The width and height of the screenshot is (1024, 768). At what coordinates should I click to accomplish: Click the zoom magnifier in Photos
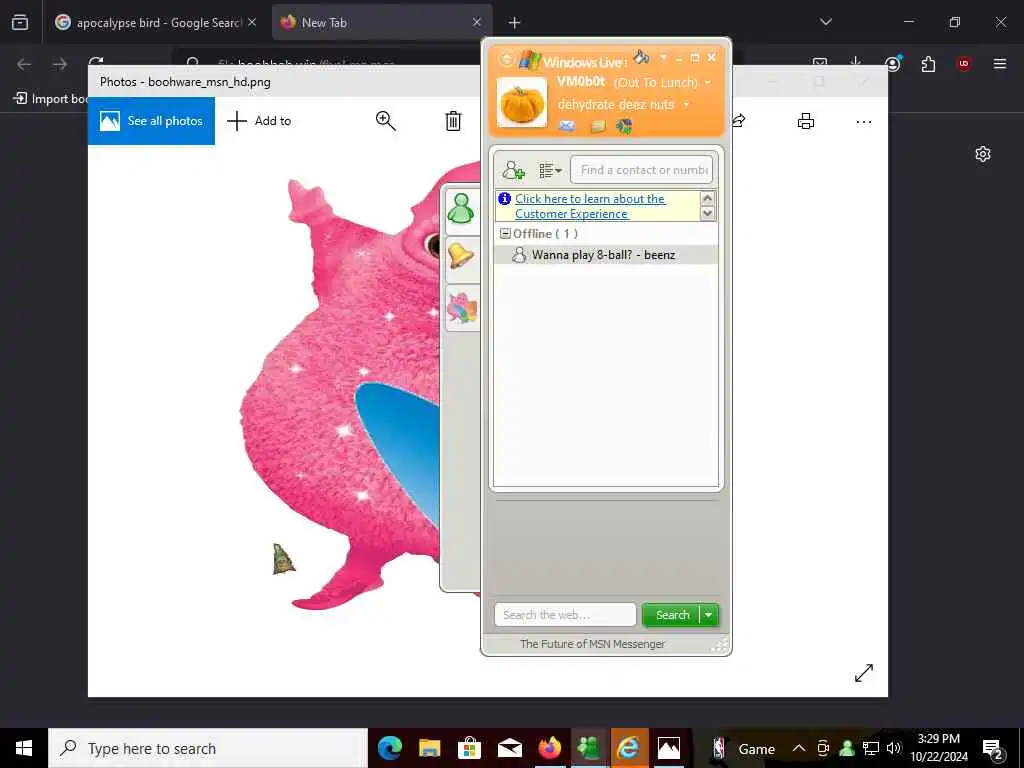point(385,121)
